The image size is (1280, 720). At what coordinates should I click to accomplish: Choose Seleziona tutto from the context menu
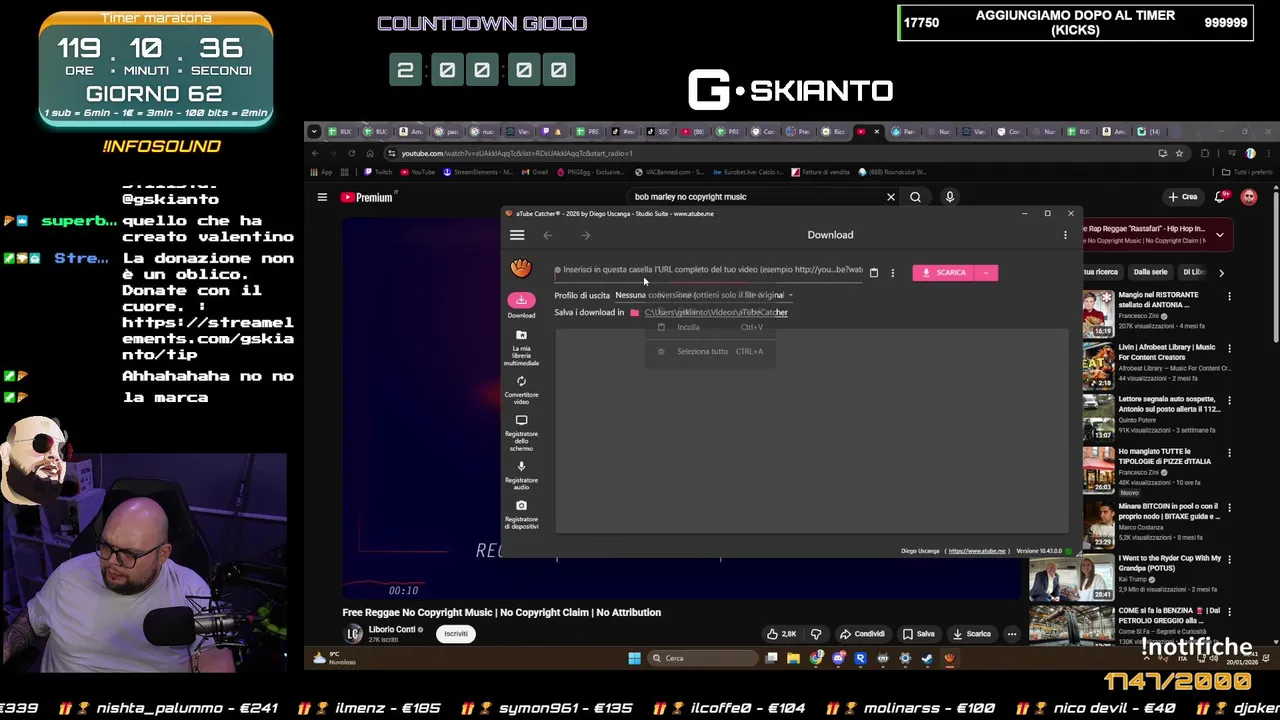click(x=710, y=351)
